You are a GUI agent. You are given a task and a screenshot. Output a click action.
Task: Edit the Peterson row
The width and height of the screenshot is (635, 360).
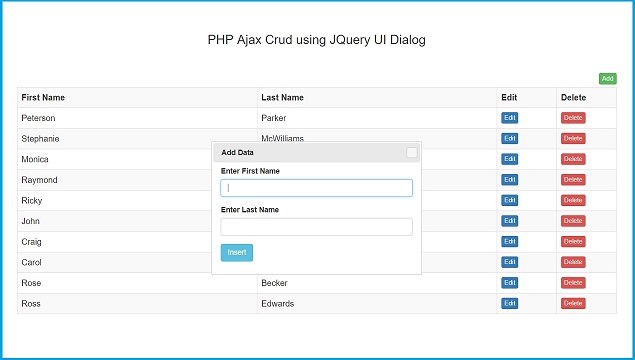509,118
